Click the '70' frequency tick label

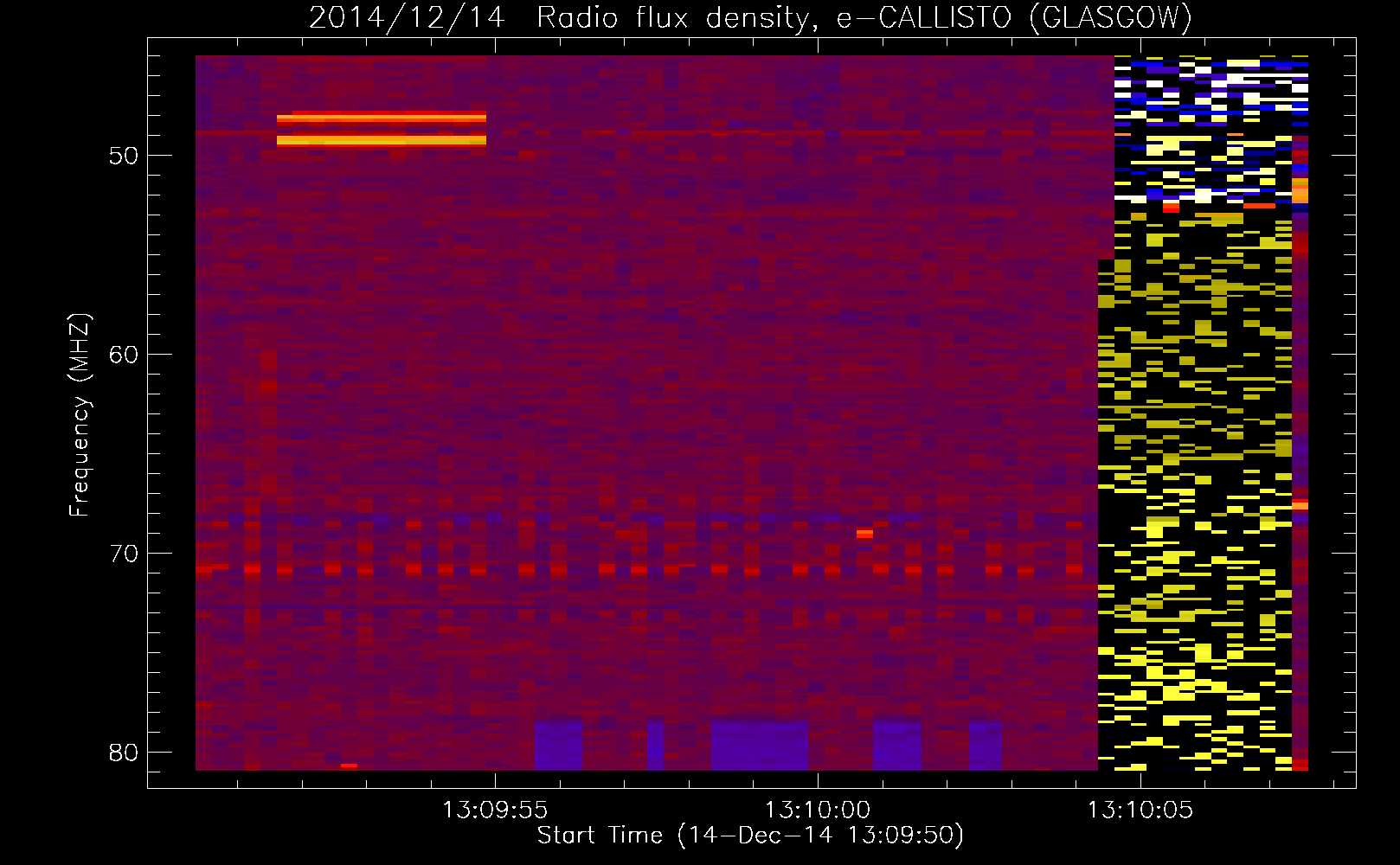tap(124, 554)
